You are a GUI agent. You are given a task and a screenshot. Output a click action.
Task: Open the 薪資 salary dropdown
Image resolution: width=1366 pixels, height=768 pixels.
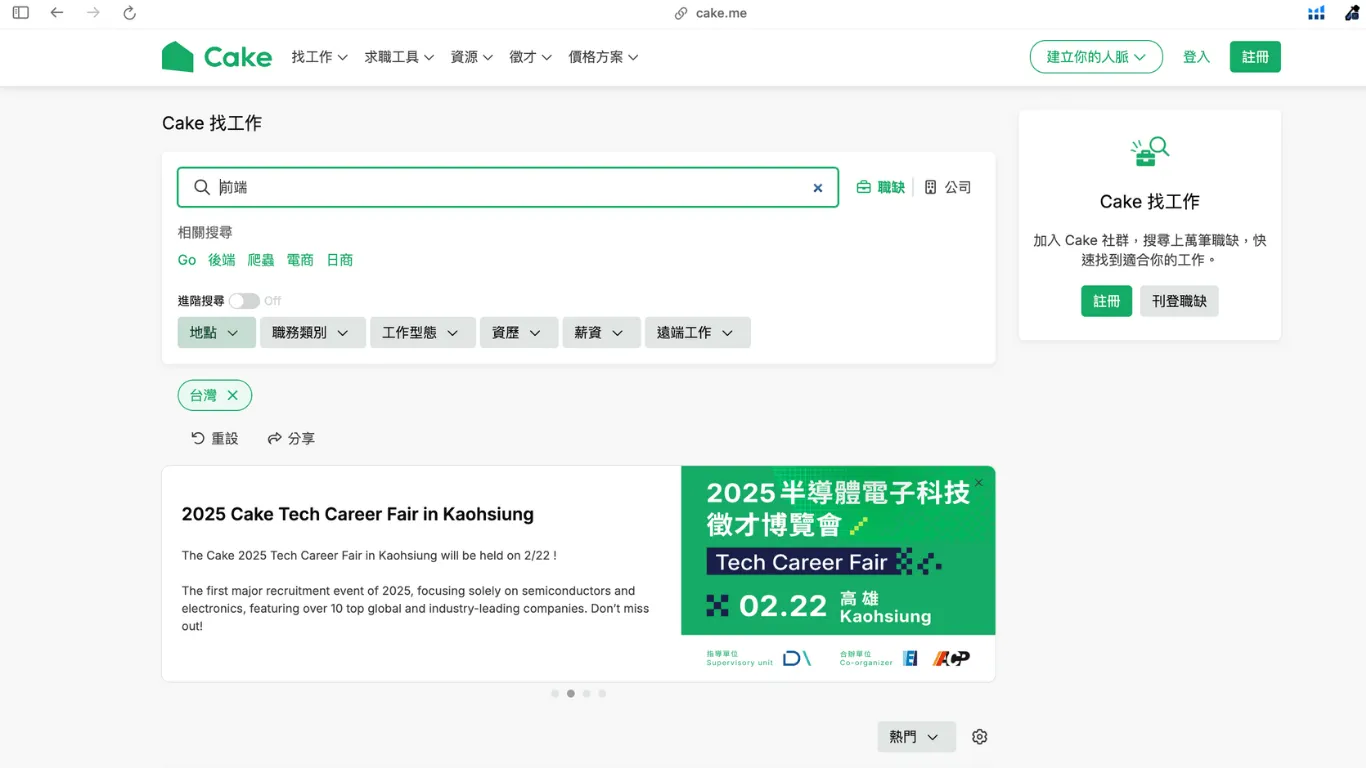[601, 332]
